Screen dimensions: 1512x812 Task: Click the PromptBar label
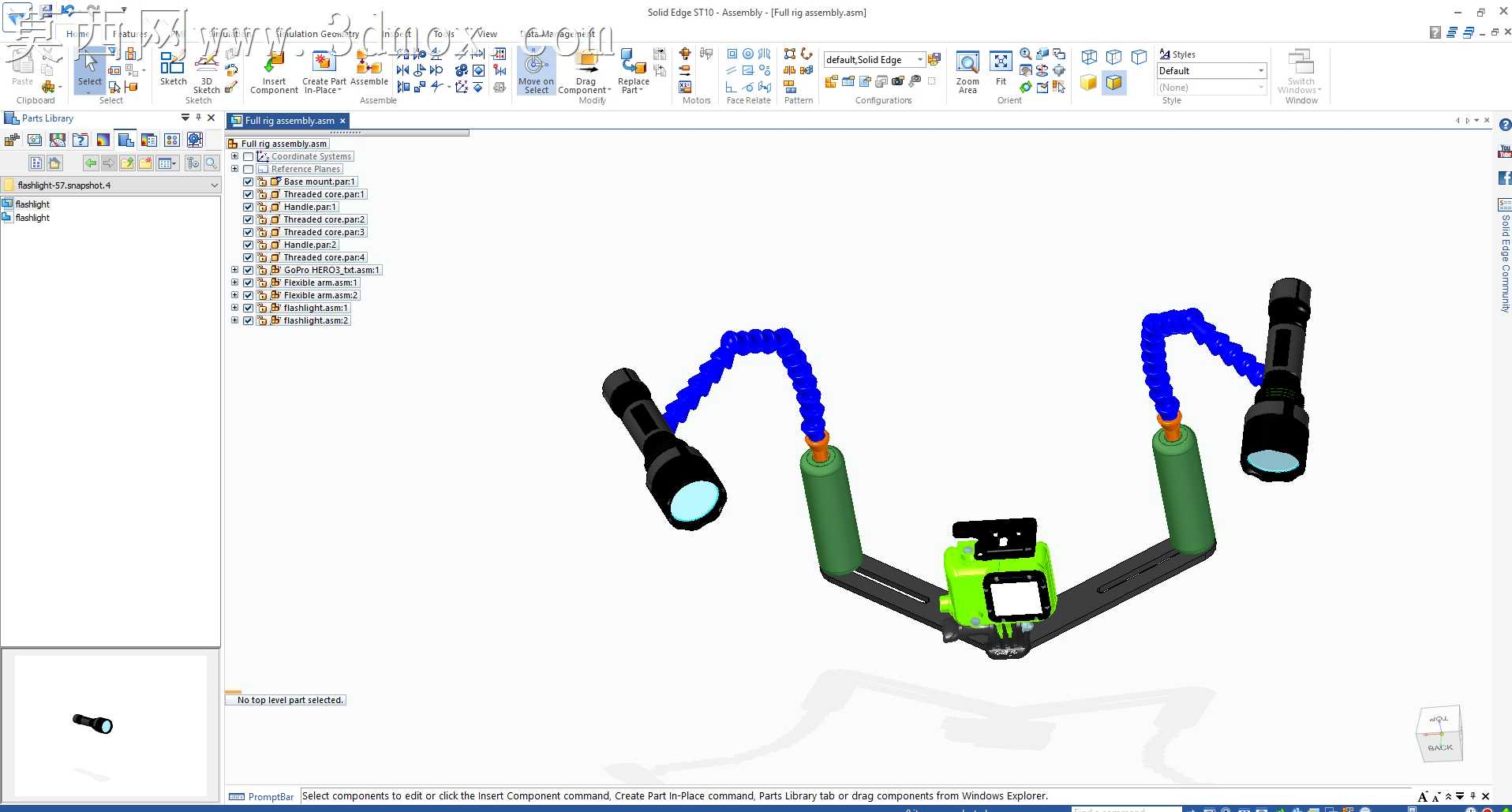[x=271, y=796]
